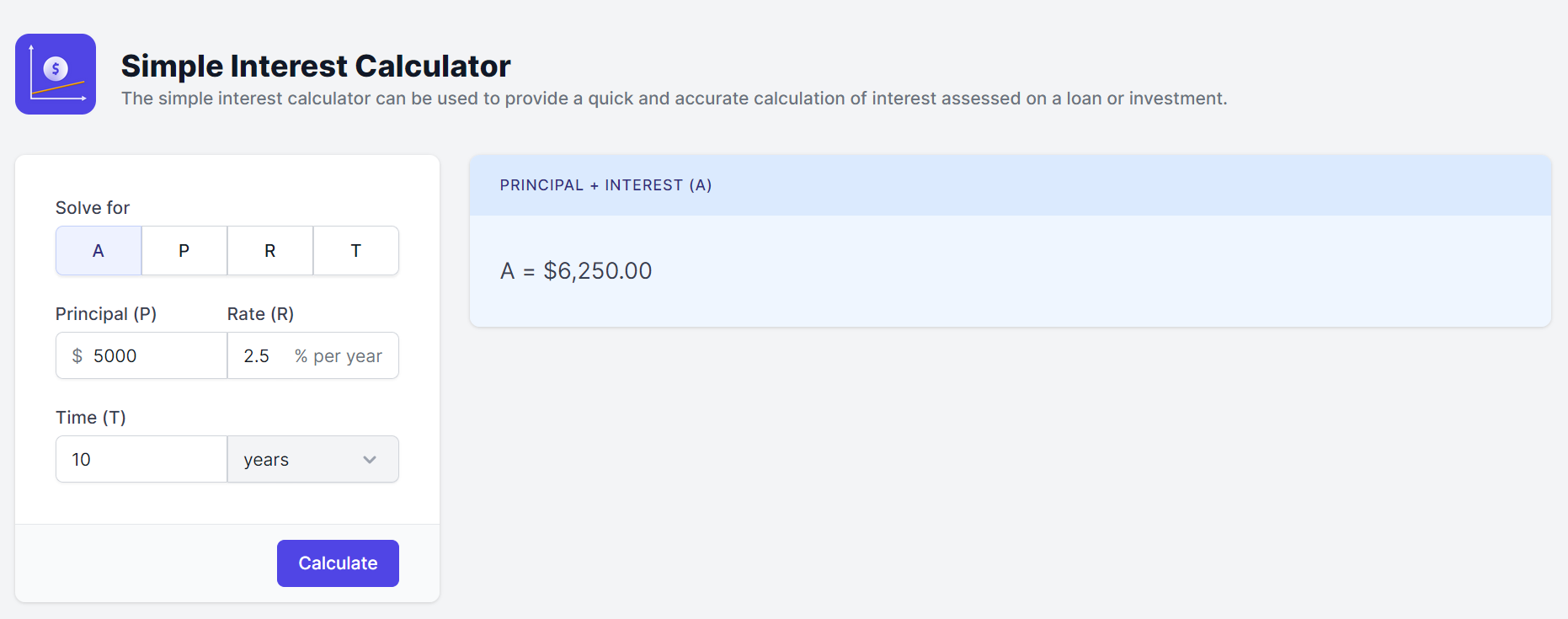1568x619 pixels.
Task: Click the dollar sign in the Principal field
Action: 77,356
